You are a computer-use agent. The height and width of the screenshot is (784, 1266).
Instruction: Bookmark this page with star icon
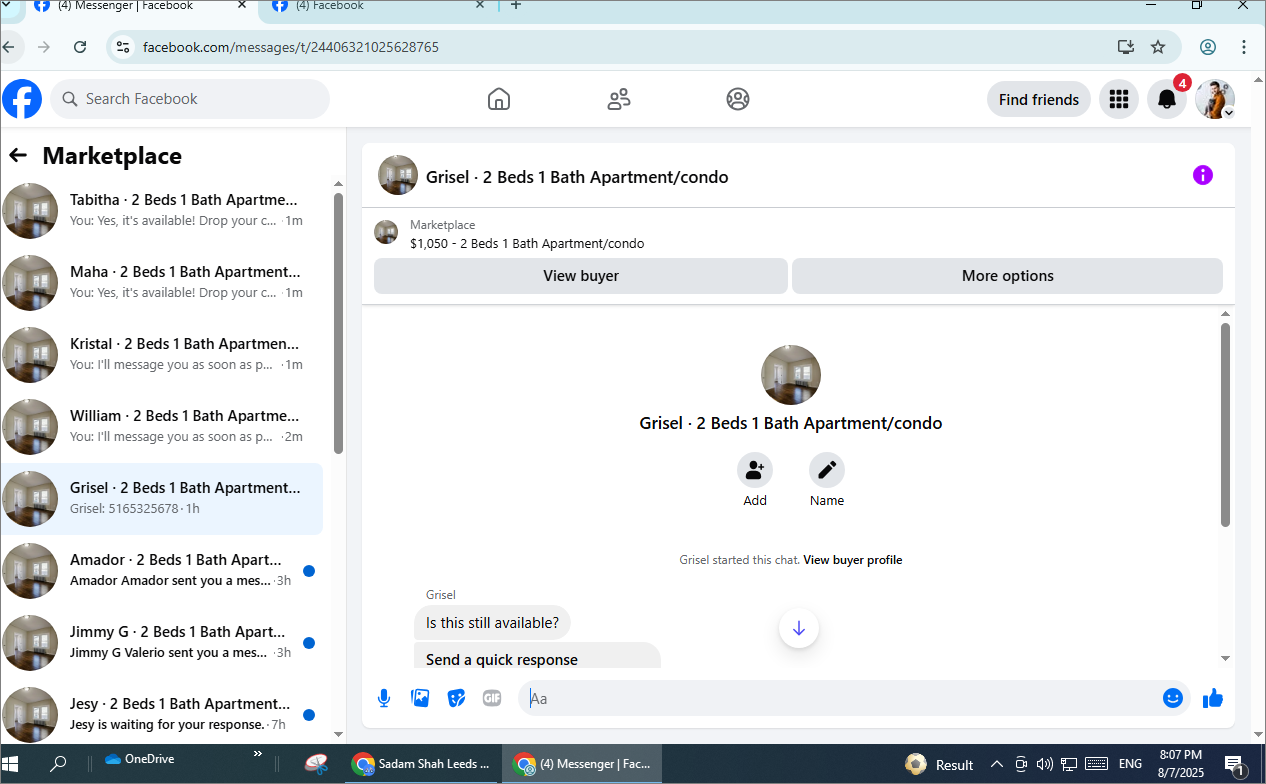1158,47
